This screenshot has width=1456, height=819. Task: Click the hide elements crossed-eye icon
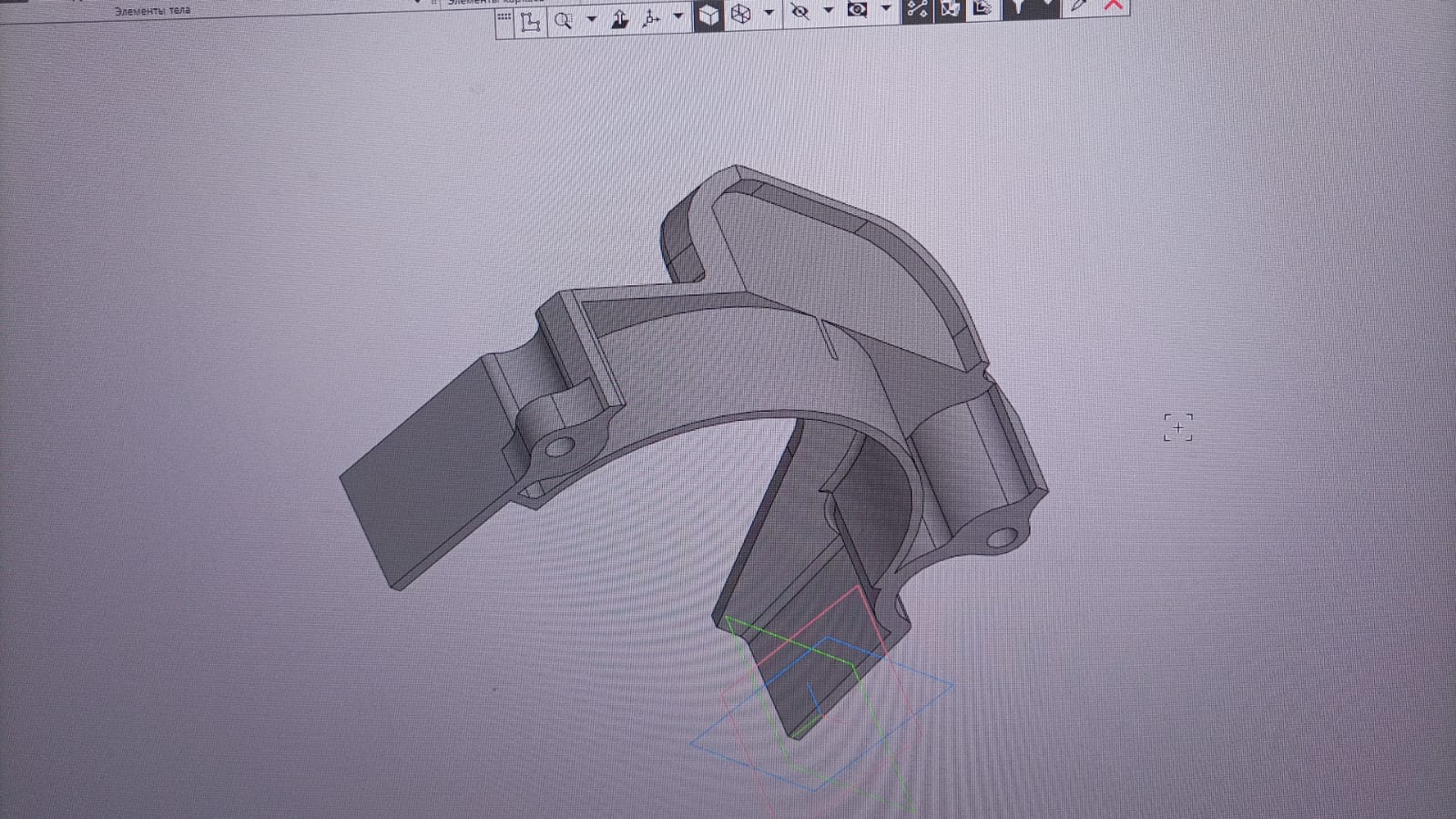[799, 12]
